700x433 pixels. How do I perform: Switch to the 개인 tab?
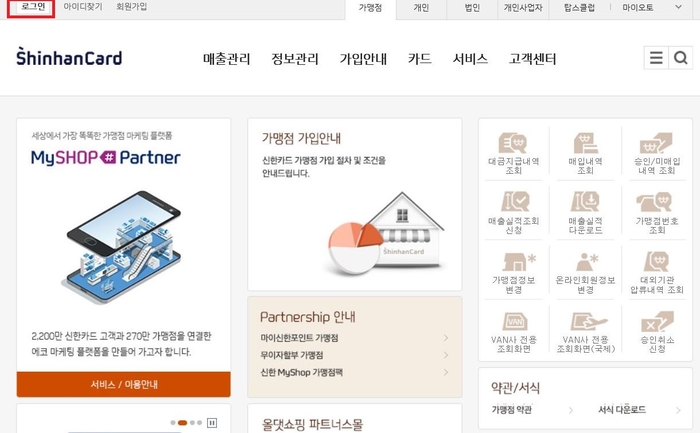(421, 8)
